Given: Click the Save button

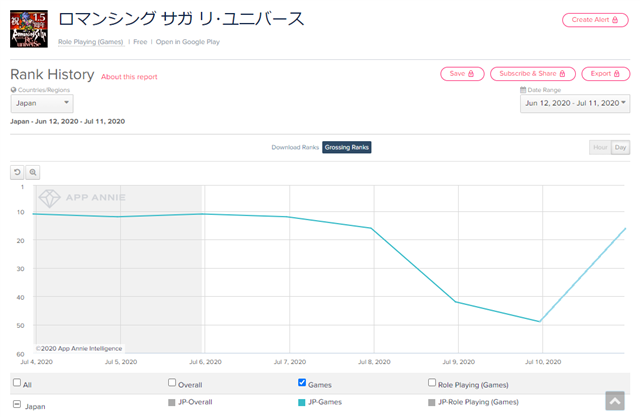Looking at the screenshot, I should (x=462, y=74).
